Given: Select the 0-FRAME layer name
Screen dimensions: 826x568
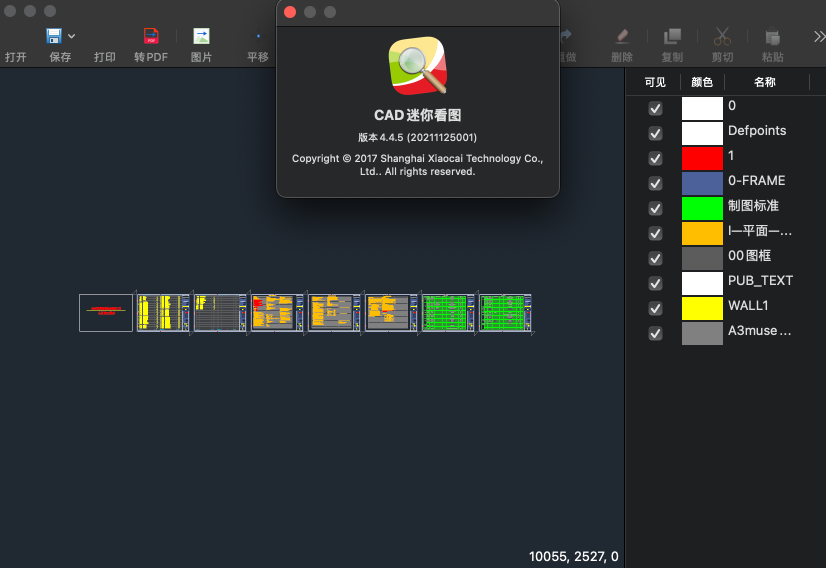Looking at the screenshot, I should 756,181.
